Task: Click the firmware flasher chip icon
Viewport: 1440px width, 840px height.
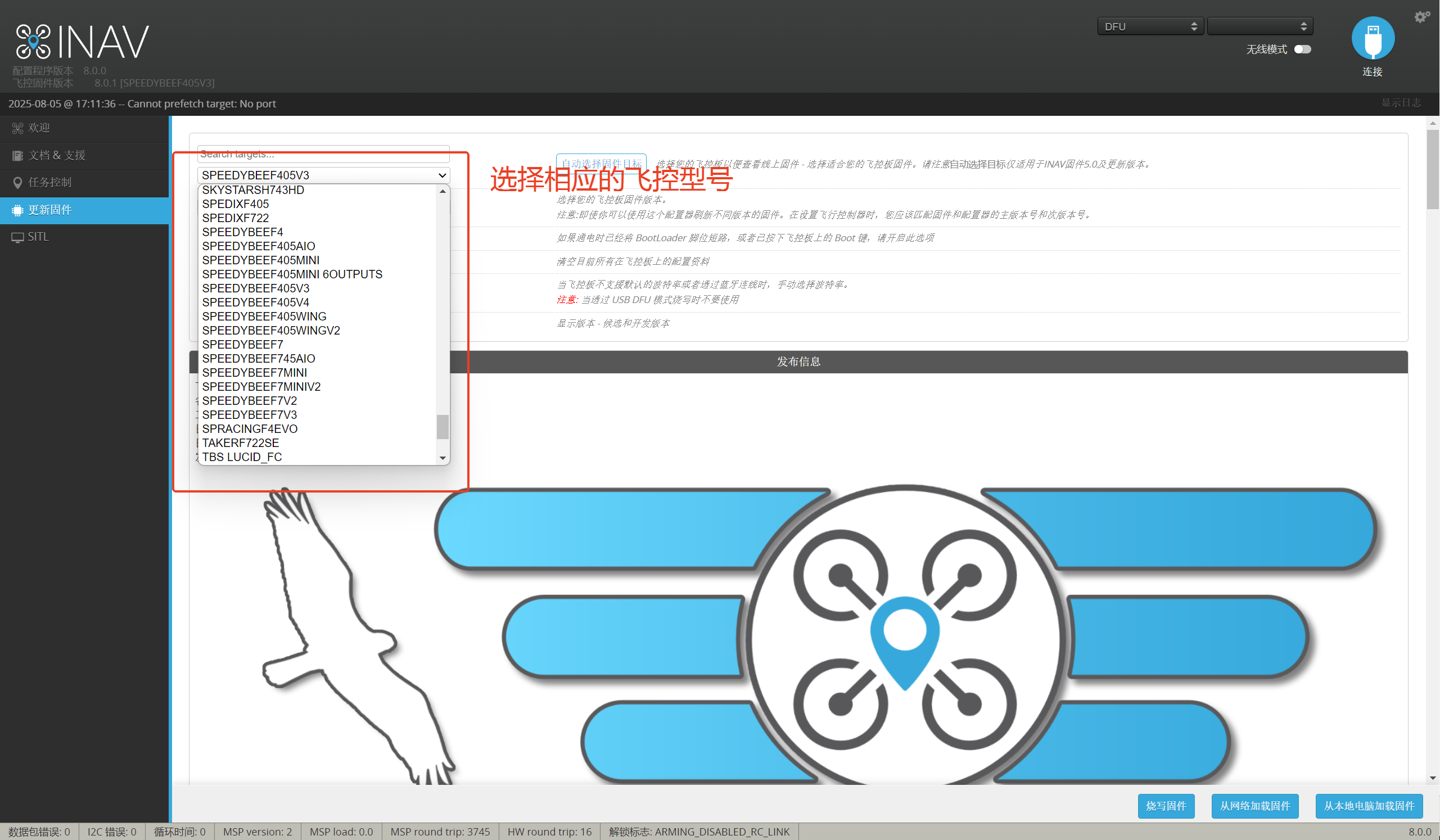Action: tap(17, 210)
